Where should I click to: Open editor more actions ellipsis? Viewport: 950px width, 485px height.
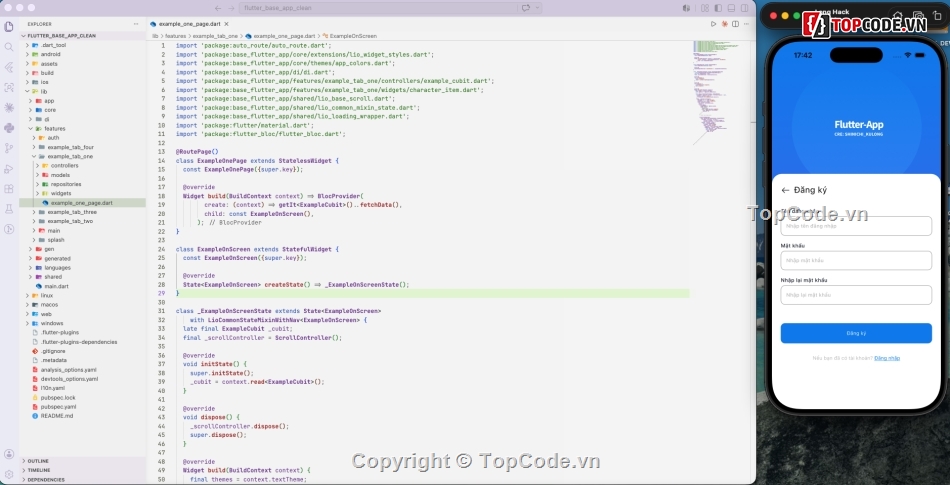point(746,24)
